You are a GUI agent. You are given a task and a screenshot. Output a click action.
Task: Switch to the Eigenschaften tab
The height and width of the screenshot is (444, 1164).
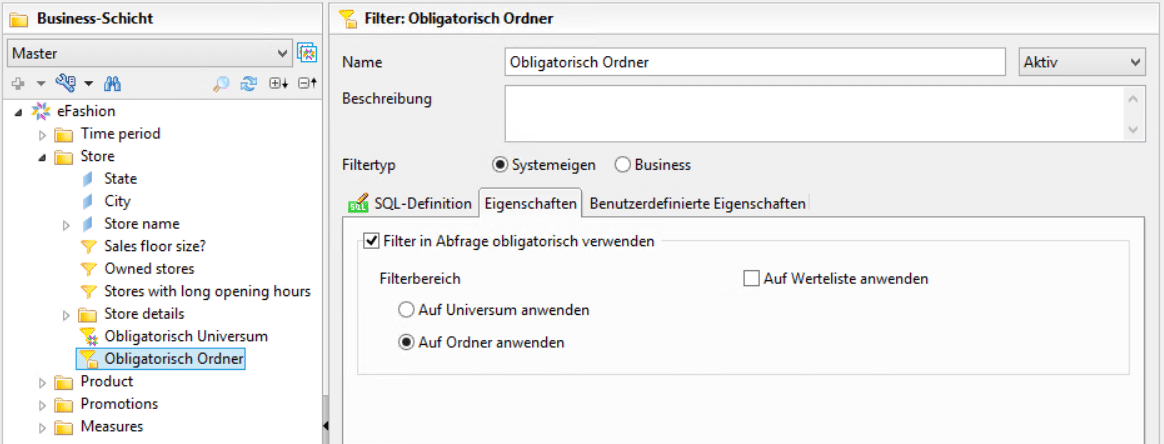tap(529, 203)
